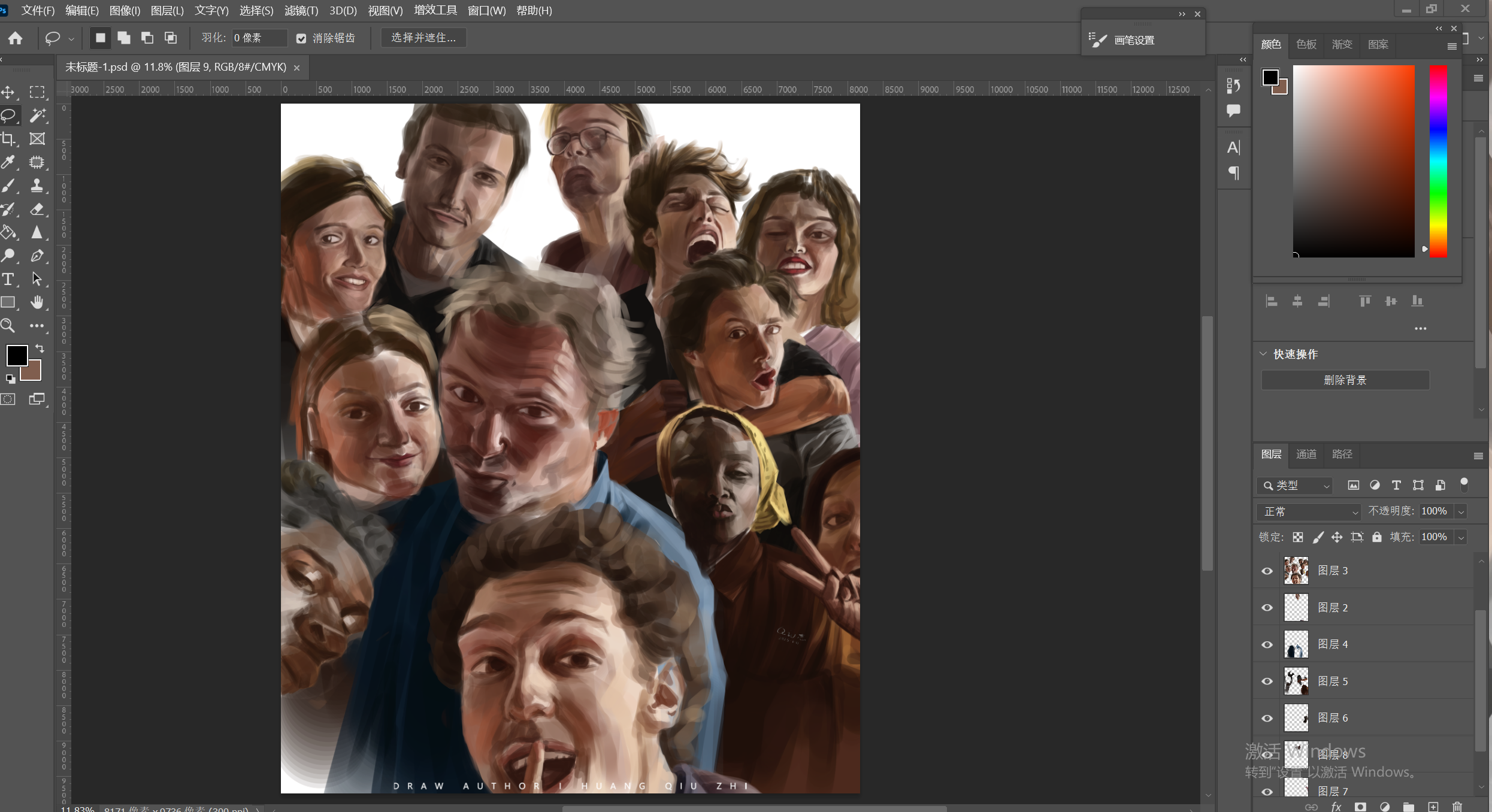
Task: Click the 选择并遮住 button
Action: (423, 38)
